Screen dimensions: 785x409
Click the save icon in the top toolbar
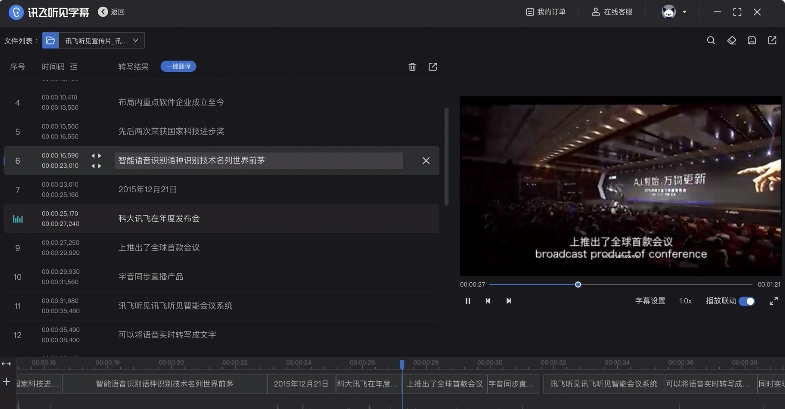point(751,41)
